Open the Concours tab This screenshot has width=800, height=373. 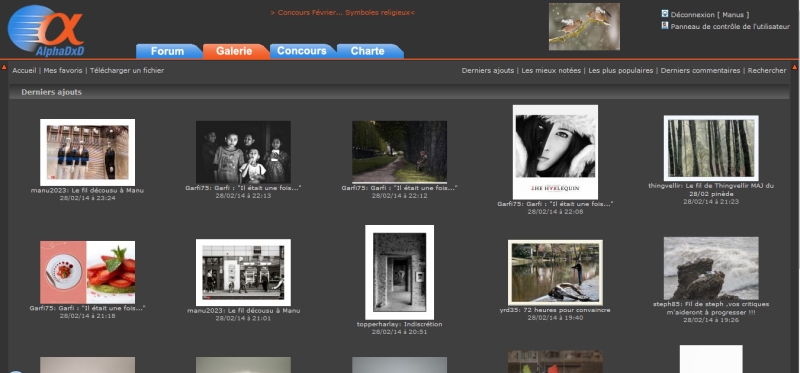(303, 51)
